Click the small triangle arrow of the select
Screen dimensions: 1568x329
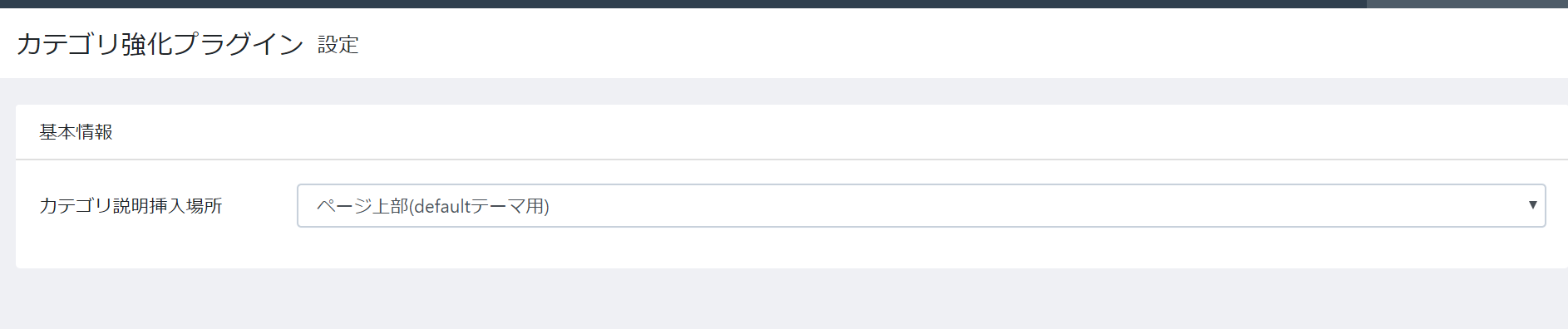1532,204
